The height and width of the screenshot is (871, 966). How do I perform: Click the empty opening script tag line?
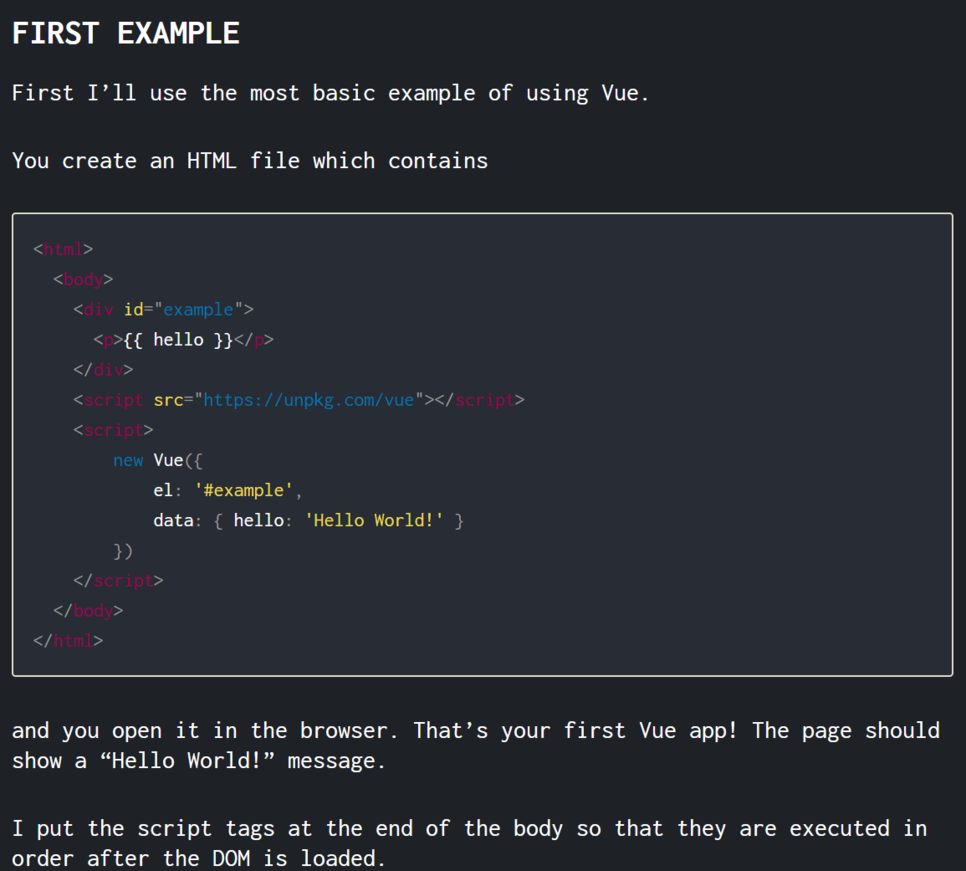(x=113, y=430)
